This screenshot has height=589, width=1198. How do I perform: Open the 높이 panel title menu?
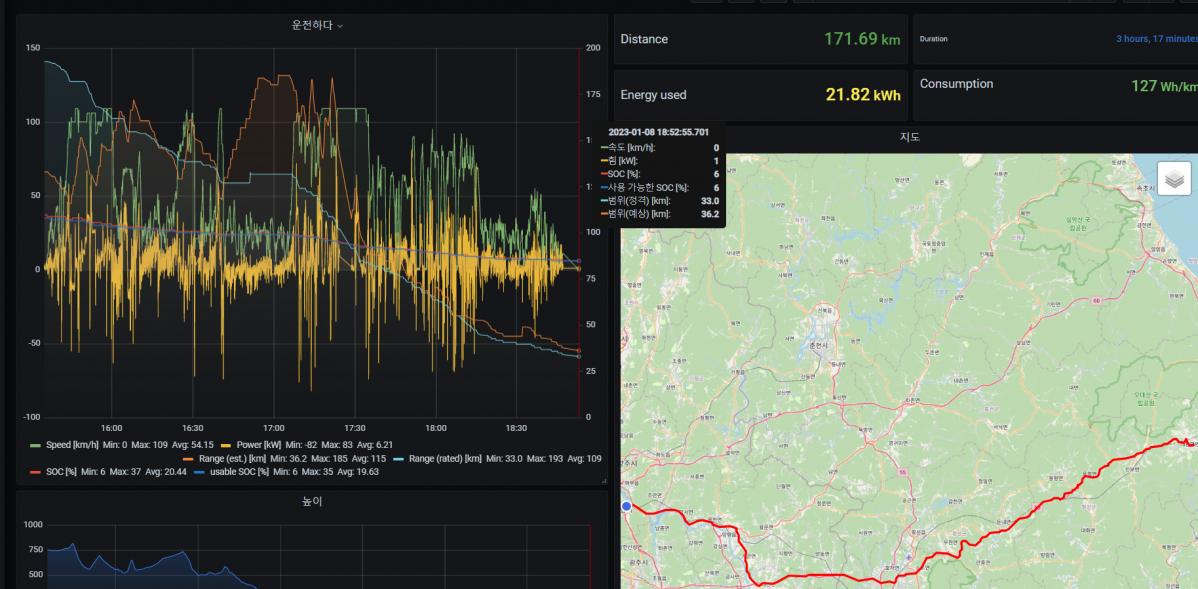pos(311,501)
